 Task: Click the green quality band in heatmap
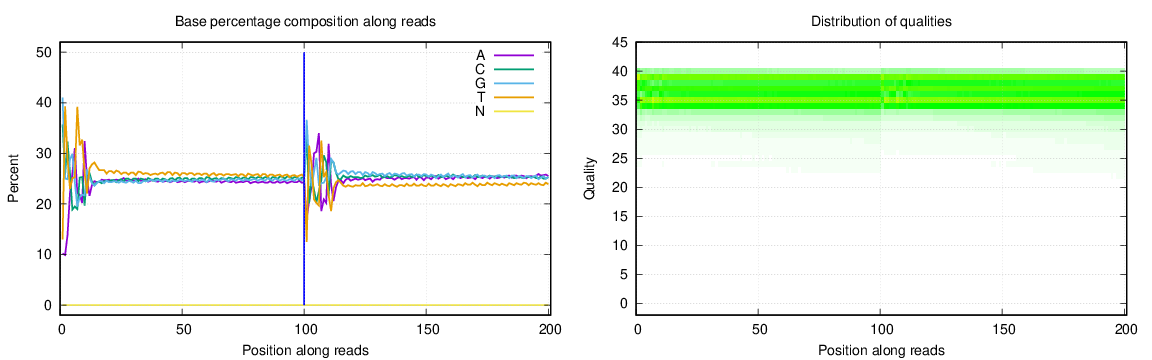click(882, 91)
